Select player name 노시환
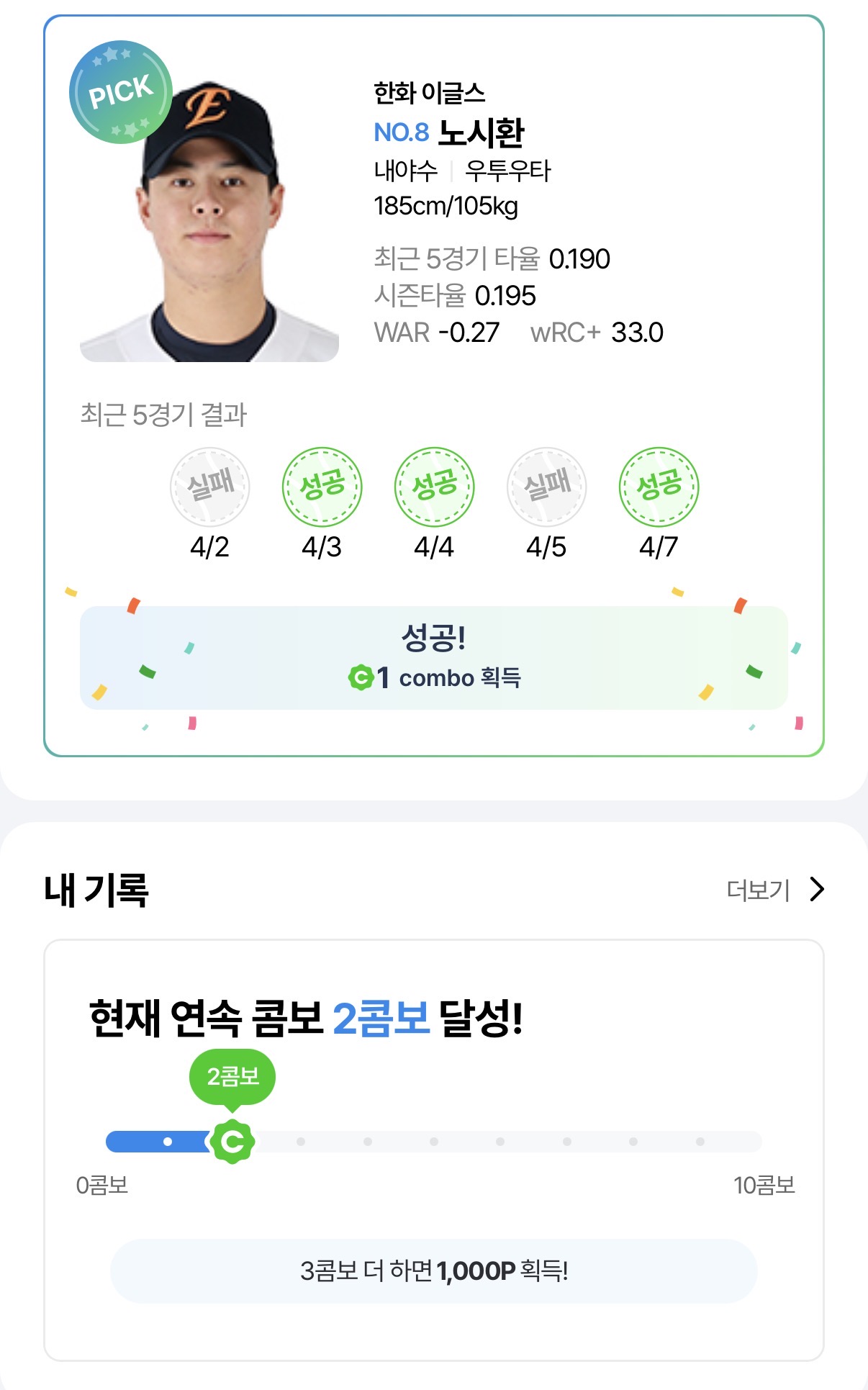This screenshot has height=1390, width=868. pyautogui.click(x=482, y=132)
